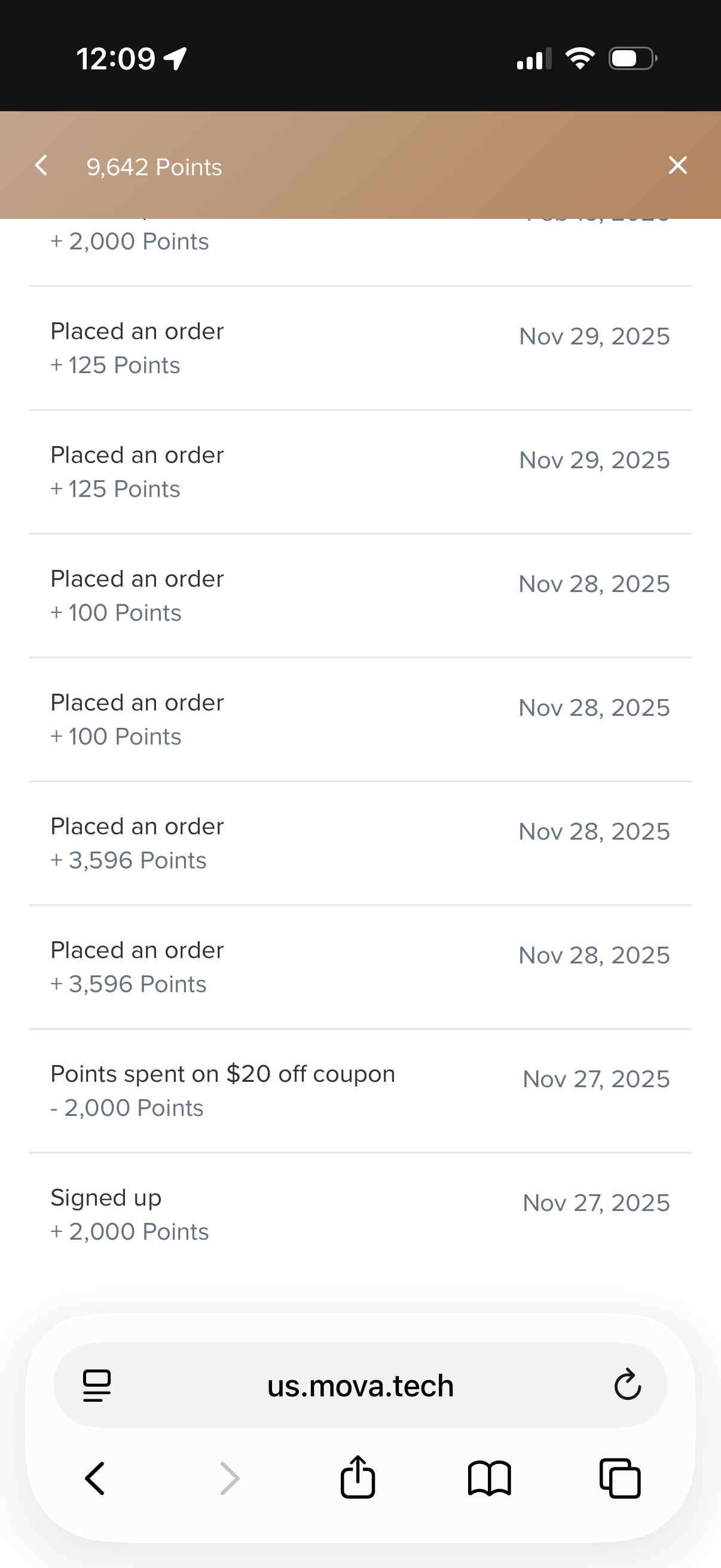The image size is (721, 1568).
Task: Open the Share sheet icon
Action: pos(358,1476)
